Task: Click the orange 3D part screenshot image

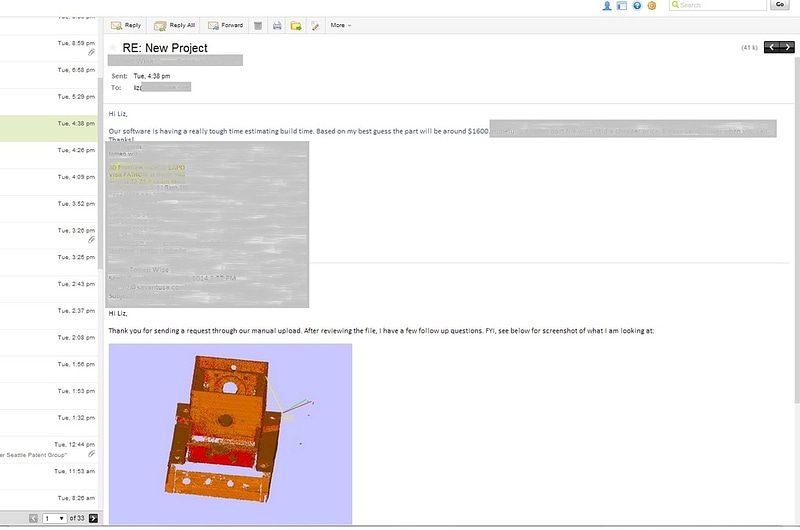Action: click(230, 433)
